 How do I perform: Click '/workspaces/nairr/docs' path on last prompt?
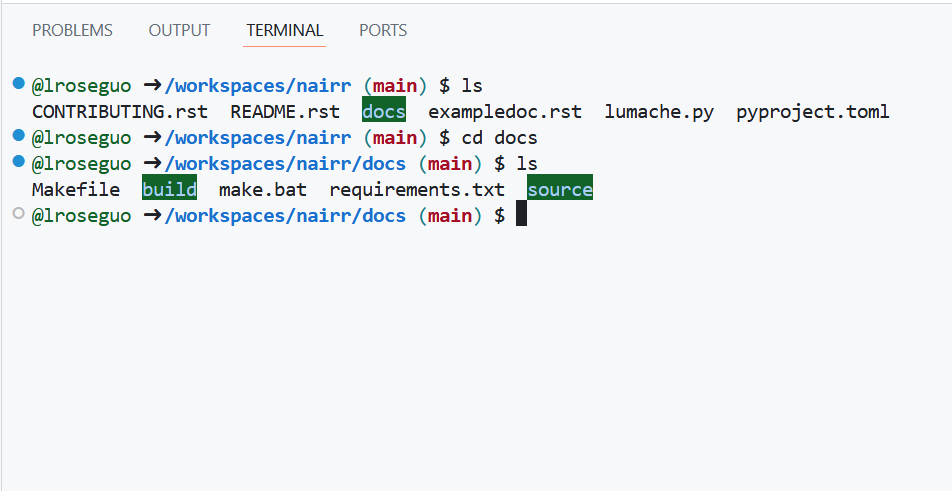tap(285, 215)
